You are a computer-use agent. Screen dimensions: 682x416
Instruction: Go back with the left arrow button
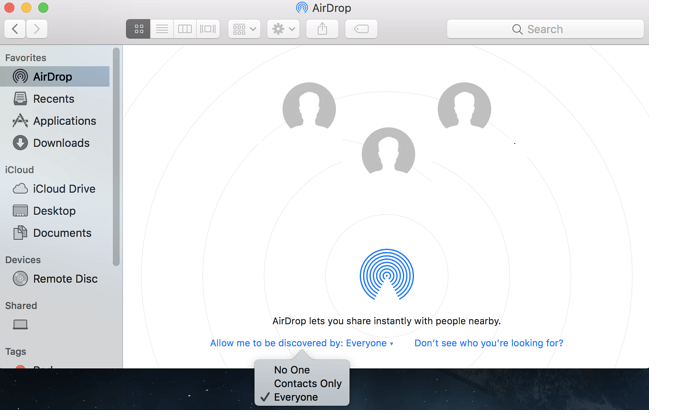point(15,29)
